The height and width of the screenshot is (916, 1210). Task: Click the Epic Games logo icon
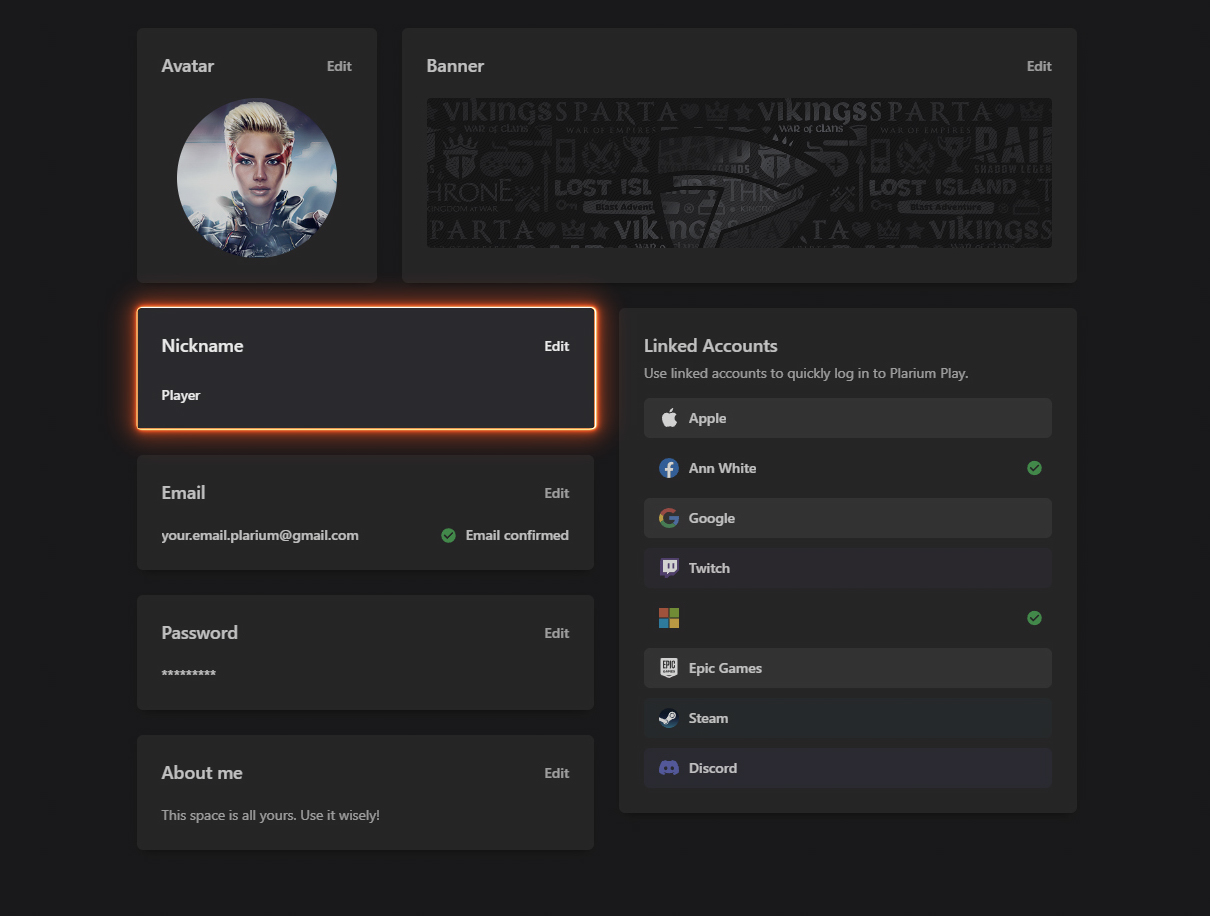[x=669, y=668]
